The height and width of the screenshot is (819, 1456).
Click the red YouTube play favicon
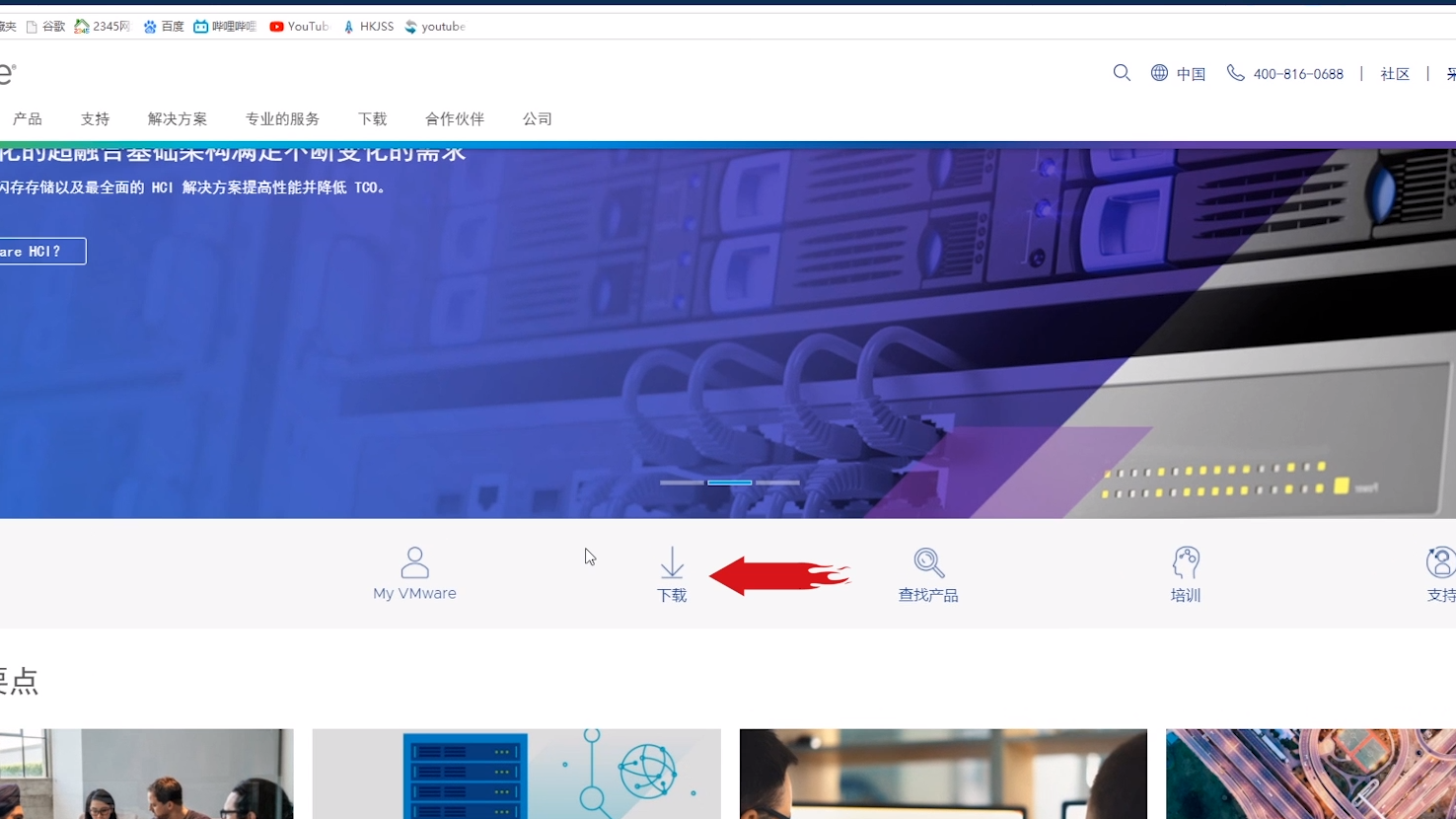276,27
